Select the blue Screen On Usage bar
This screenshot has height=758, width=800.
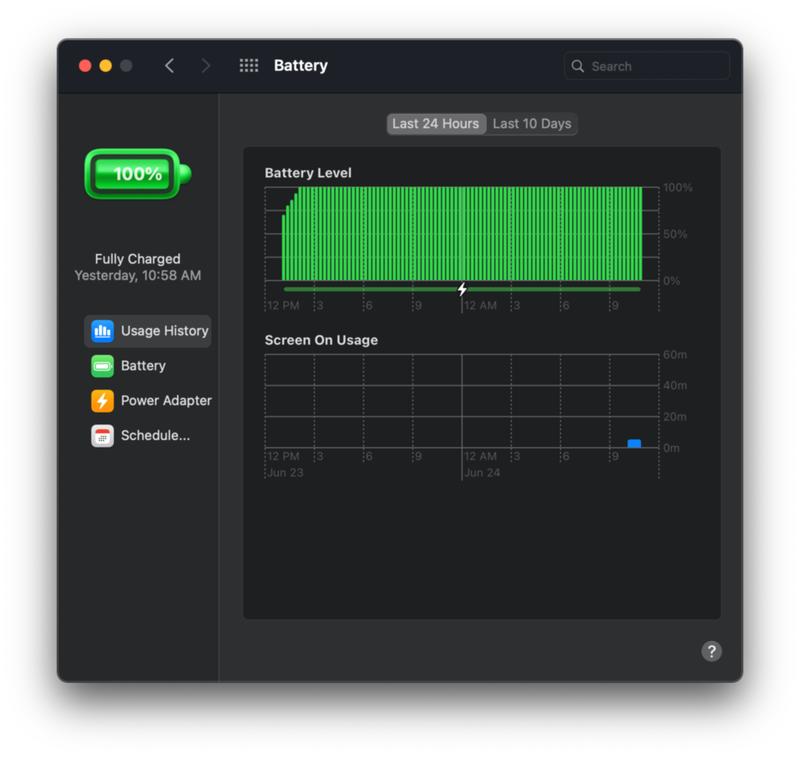pos(634,441)
